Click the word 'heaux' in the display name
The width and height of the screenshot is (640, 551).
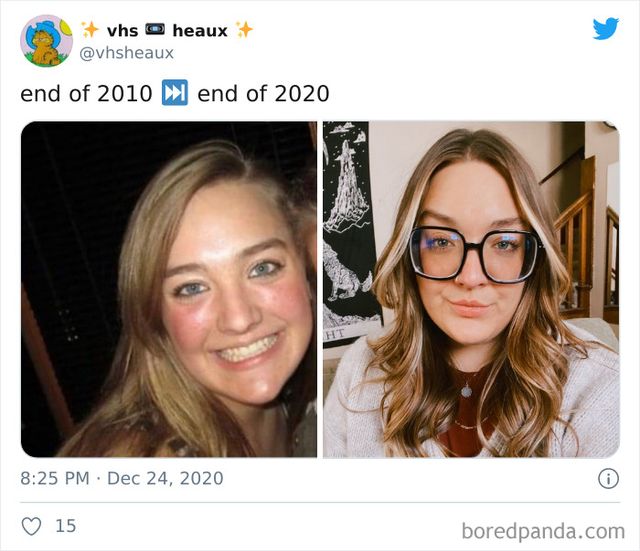click(199, 31)
